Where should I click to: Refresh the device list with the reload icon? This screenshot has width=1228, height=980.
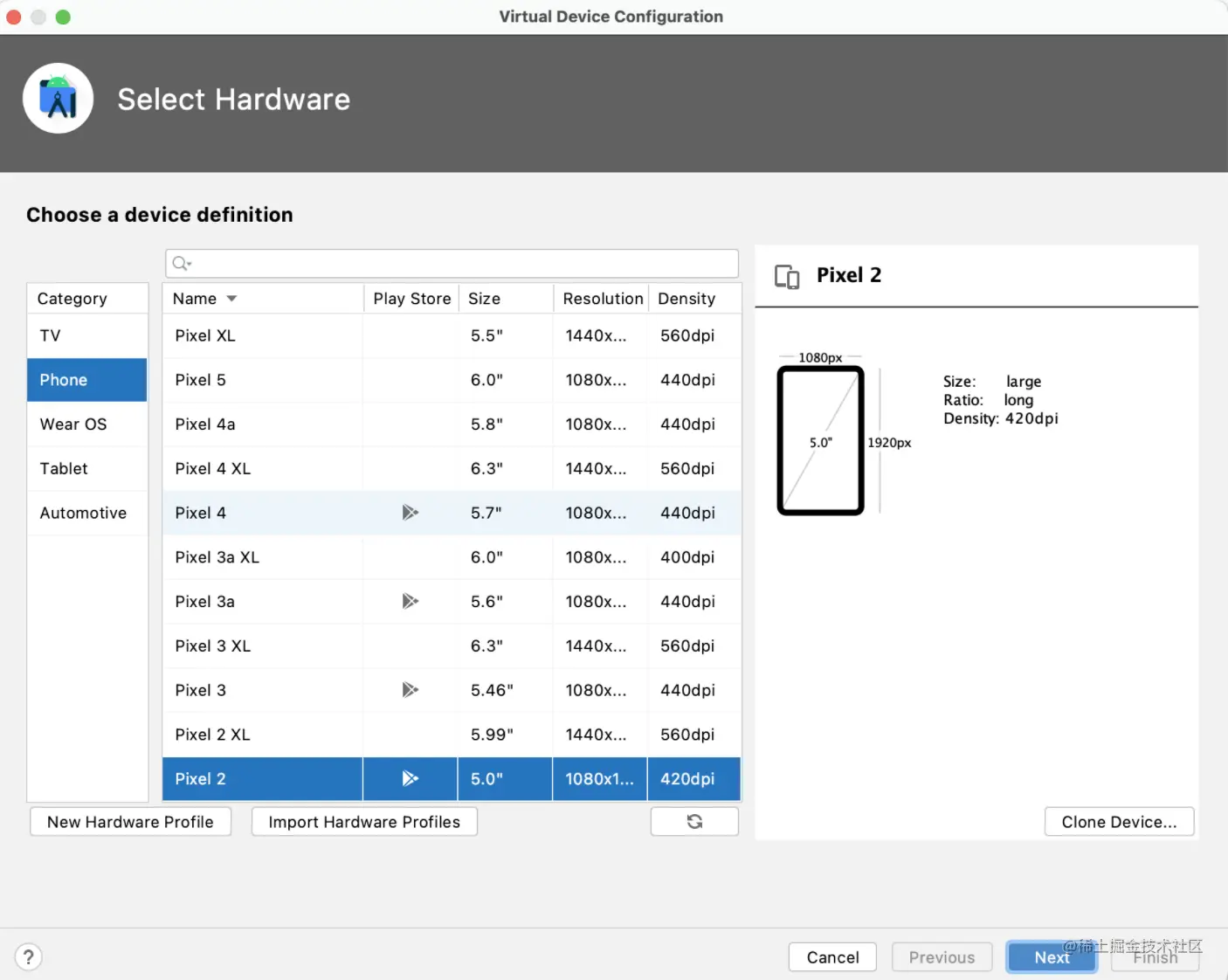click(694, 822)
